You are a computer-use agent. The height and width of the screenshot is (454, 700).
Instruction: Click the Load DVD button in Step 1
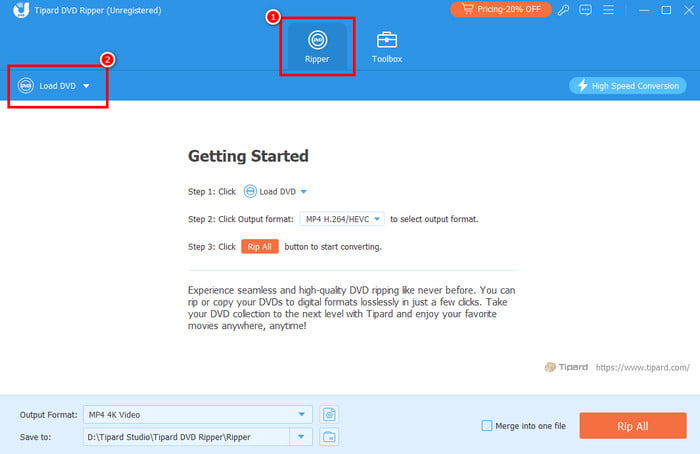(x=276, y=191)
